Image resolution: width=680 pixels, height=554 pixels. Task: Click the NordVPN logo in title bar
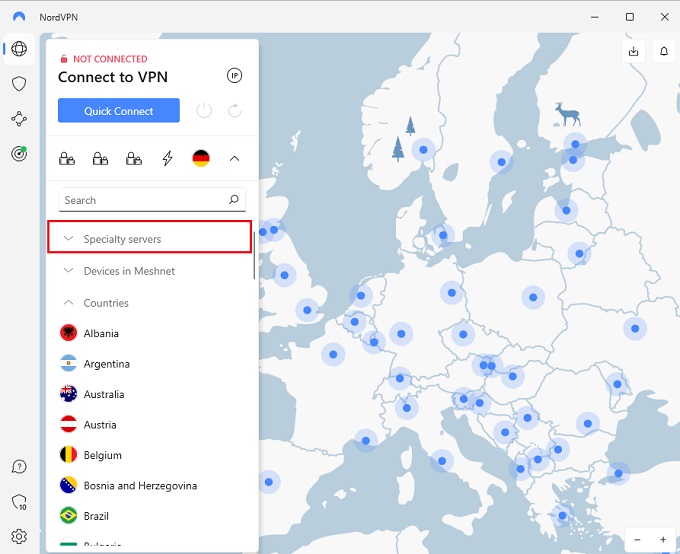point(19,17)
